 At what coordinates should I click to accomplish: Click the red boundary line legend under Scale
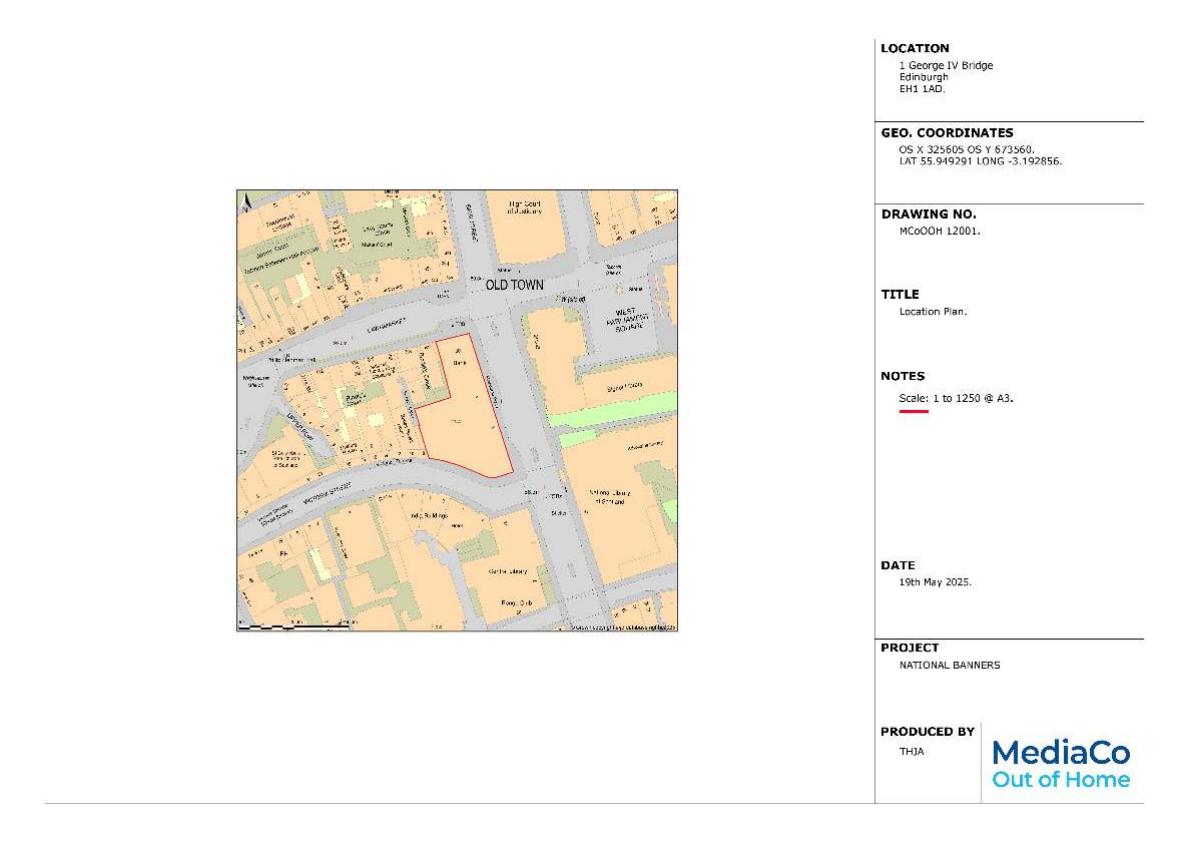tap(914, 412)
